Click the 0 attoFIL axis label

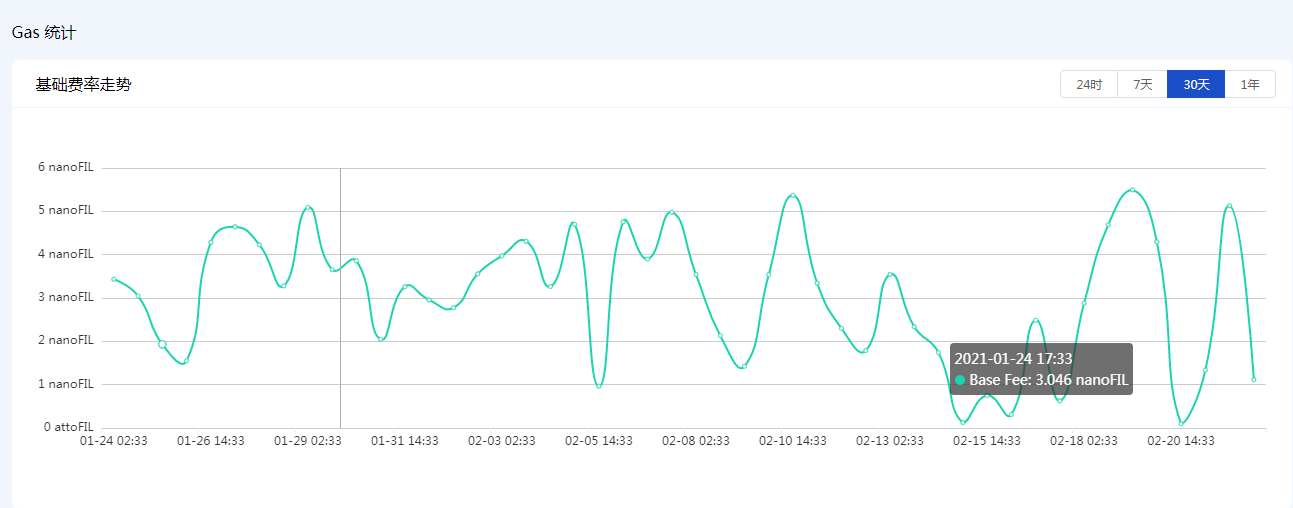[x=68, y=427]
